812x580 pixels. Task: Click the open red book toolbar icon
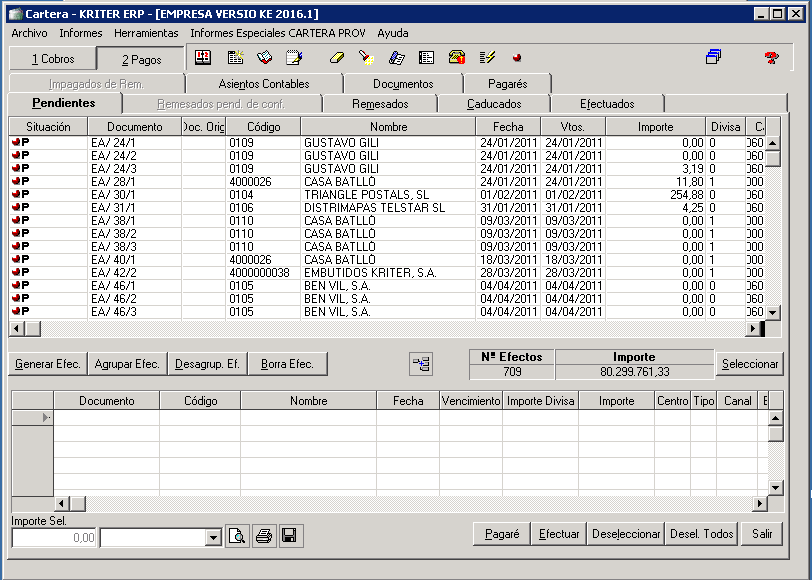(x=265, y=57)
